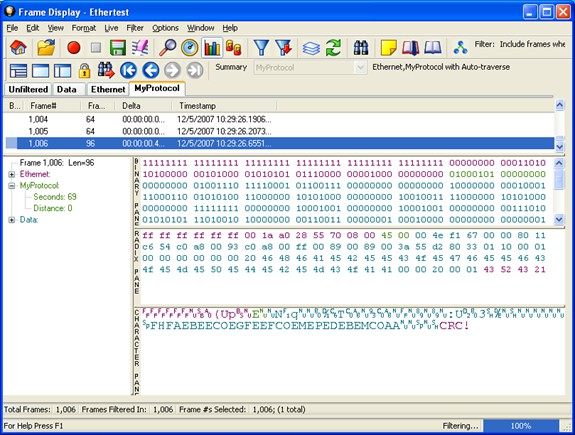Click the binoculars find icon in top toolbar
This screenshot has height=435, width=575.
coord(361,48)
